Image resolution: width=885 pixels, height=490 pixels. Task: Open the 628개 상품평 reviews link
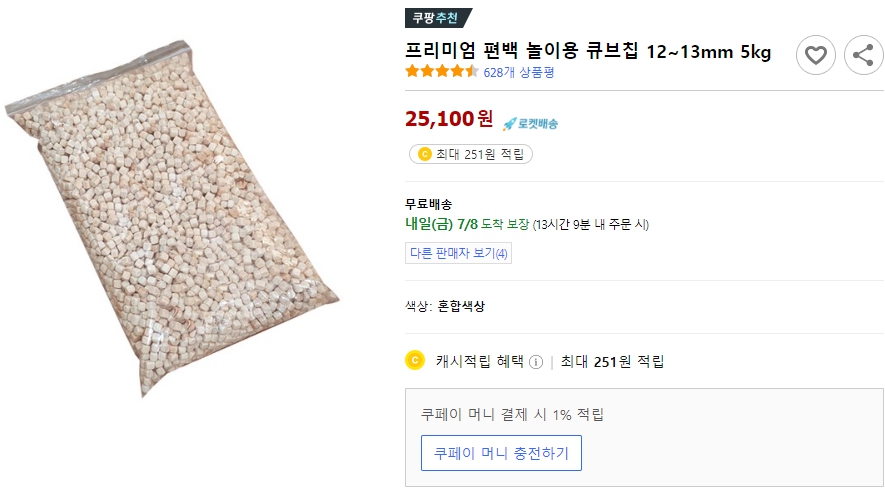pos(518,72)
